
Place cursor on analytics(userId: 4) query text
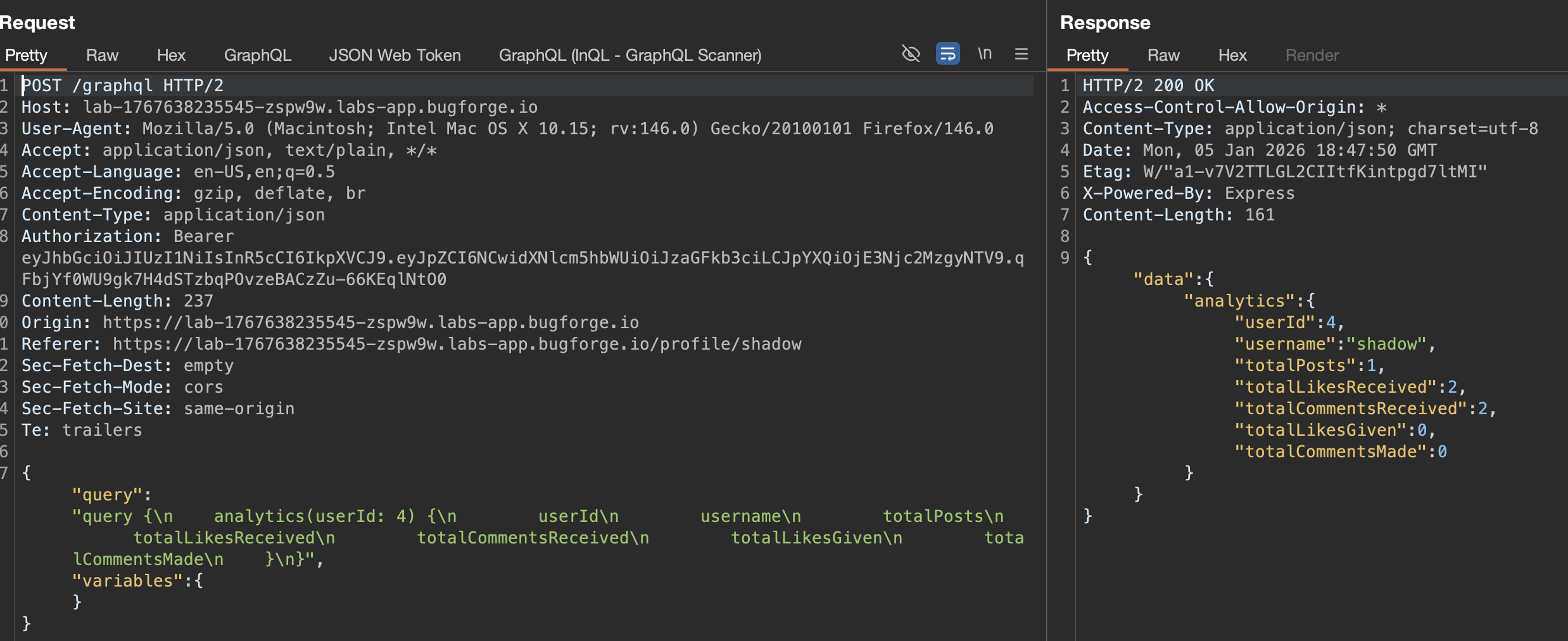(314, 517)
